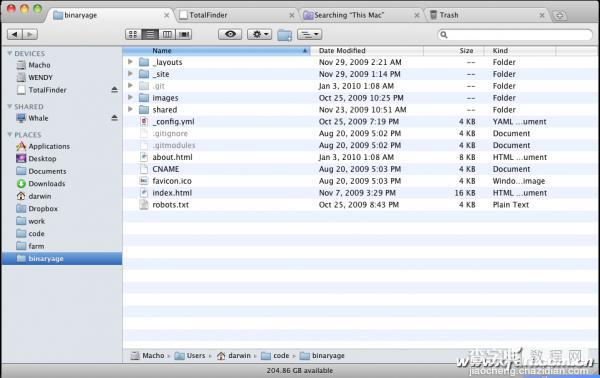This screenshot has width=600, height=378.
Task: Switch to column view mode
Action: point(167,34)
